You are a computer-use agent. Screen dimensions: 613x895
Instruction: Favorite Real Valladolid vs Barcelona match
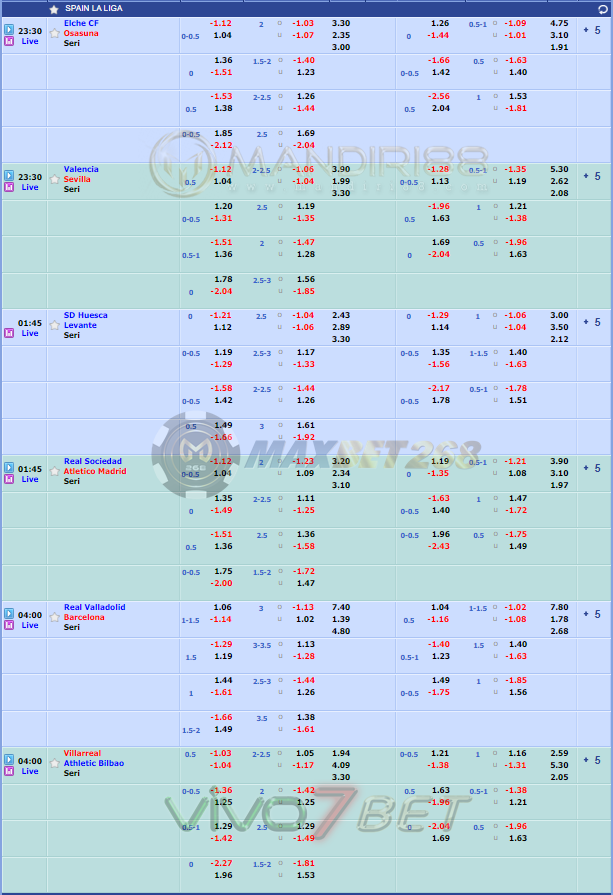pos(54,618)
